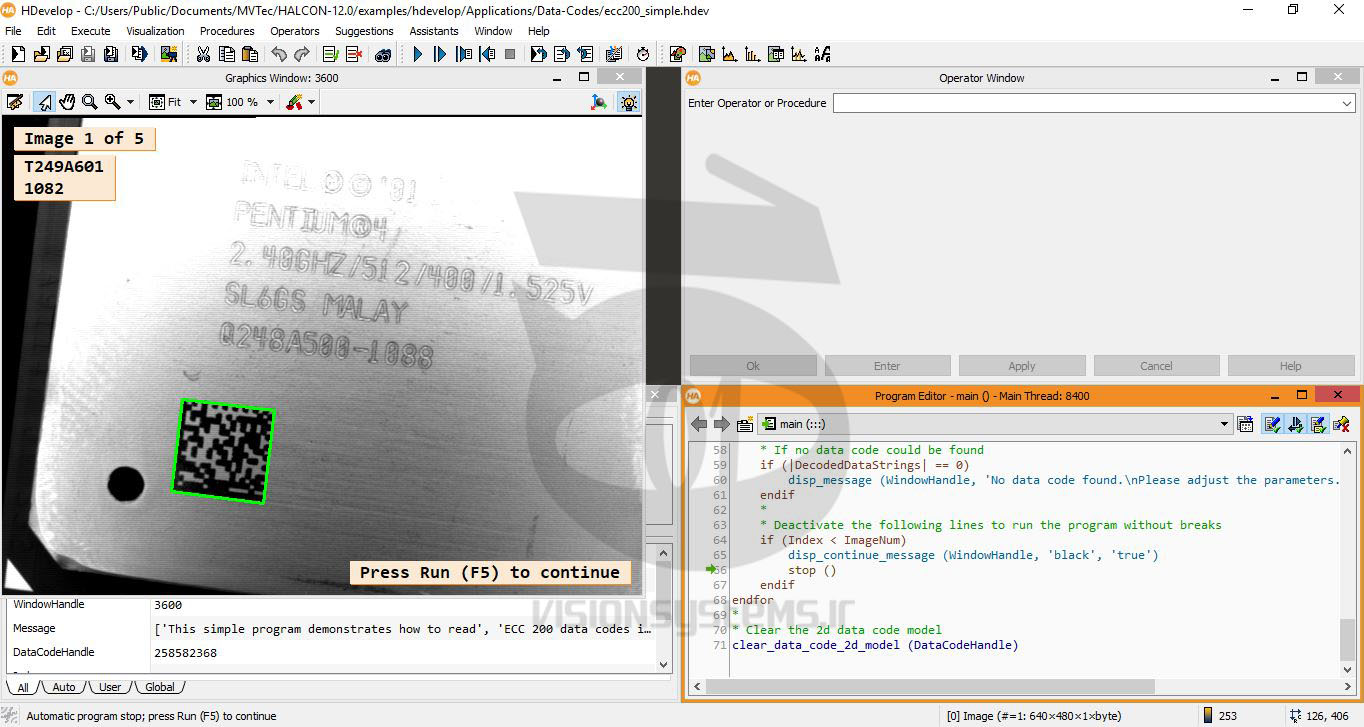Toggle the down-arrow icon in Program Editor toolbar
The width and height of the screenshot is (1364, 727).
pos(1295,424)
